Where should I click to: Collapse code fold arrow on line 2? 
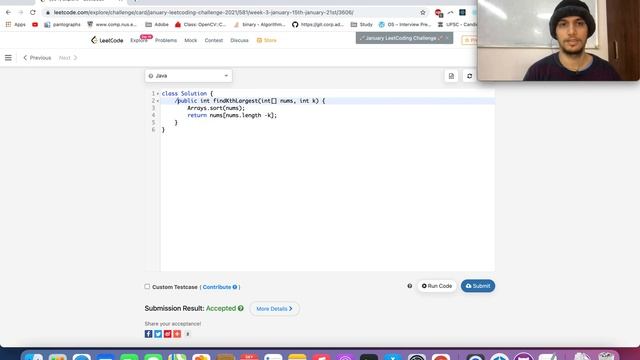coord(158,101)
